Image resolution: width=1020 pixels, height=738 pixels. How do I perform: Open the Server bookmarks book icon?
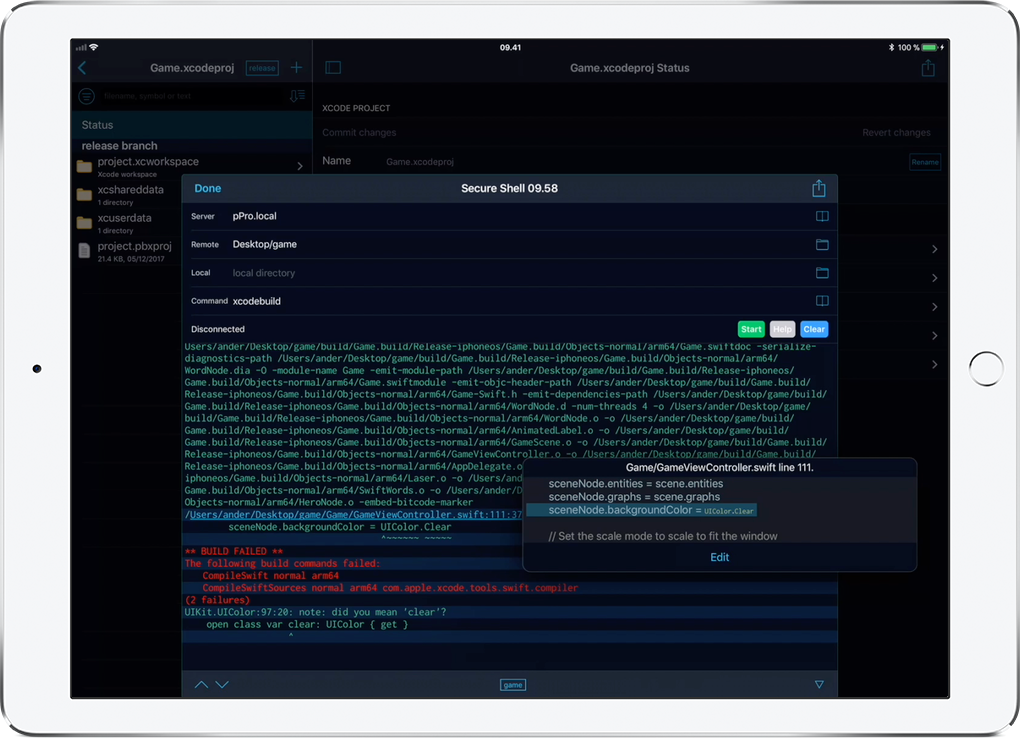822,216
